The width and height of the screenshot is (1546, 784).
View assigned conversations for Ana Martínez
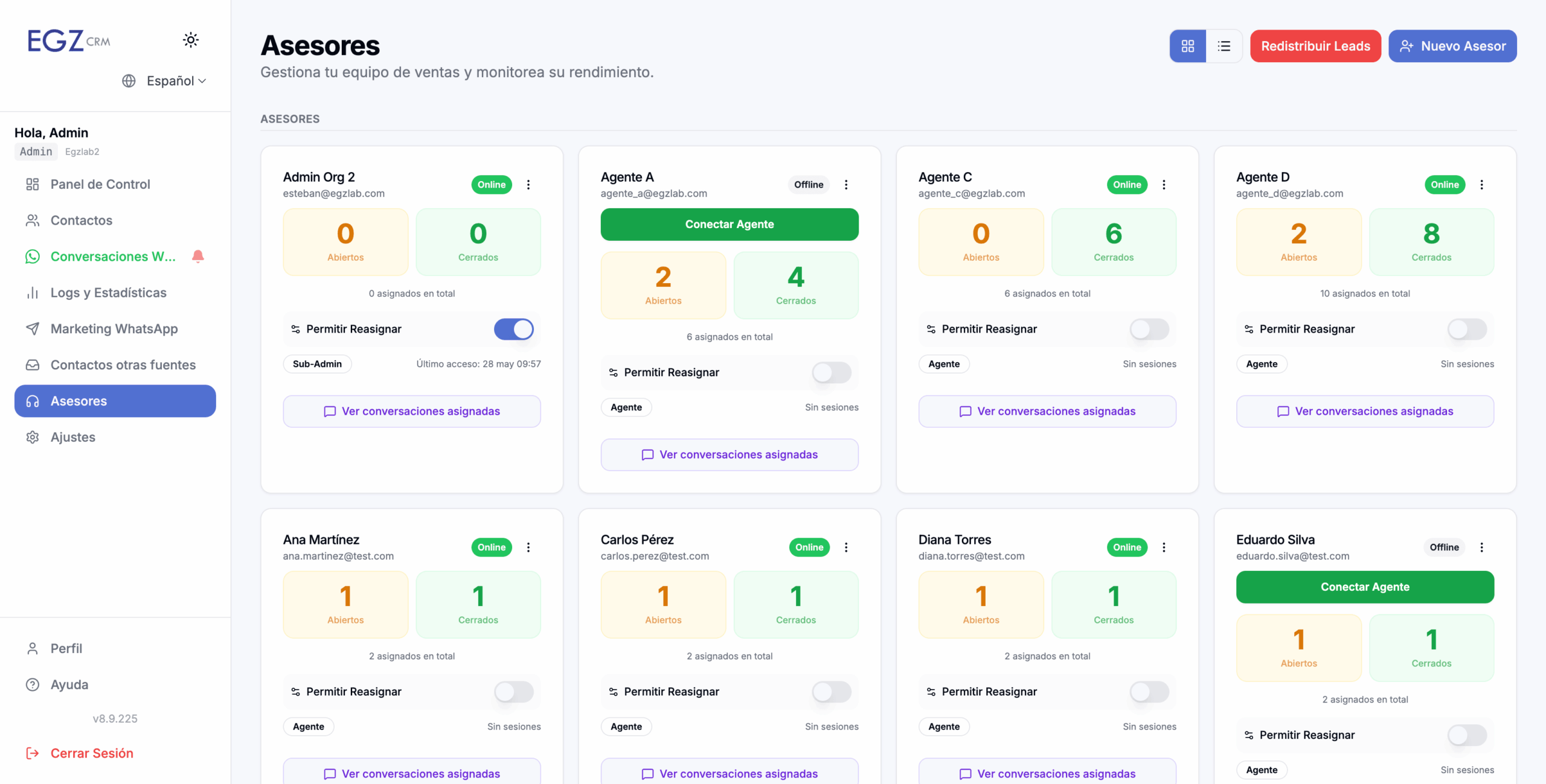point(412,772)
